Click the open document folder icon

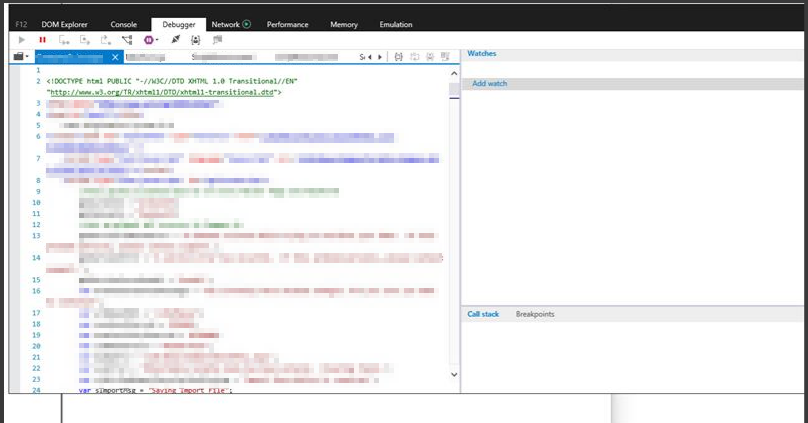click(19, 56)
